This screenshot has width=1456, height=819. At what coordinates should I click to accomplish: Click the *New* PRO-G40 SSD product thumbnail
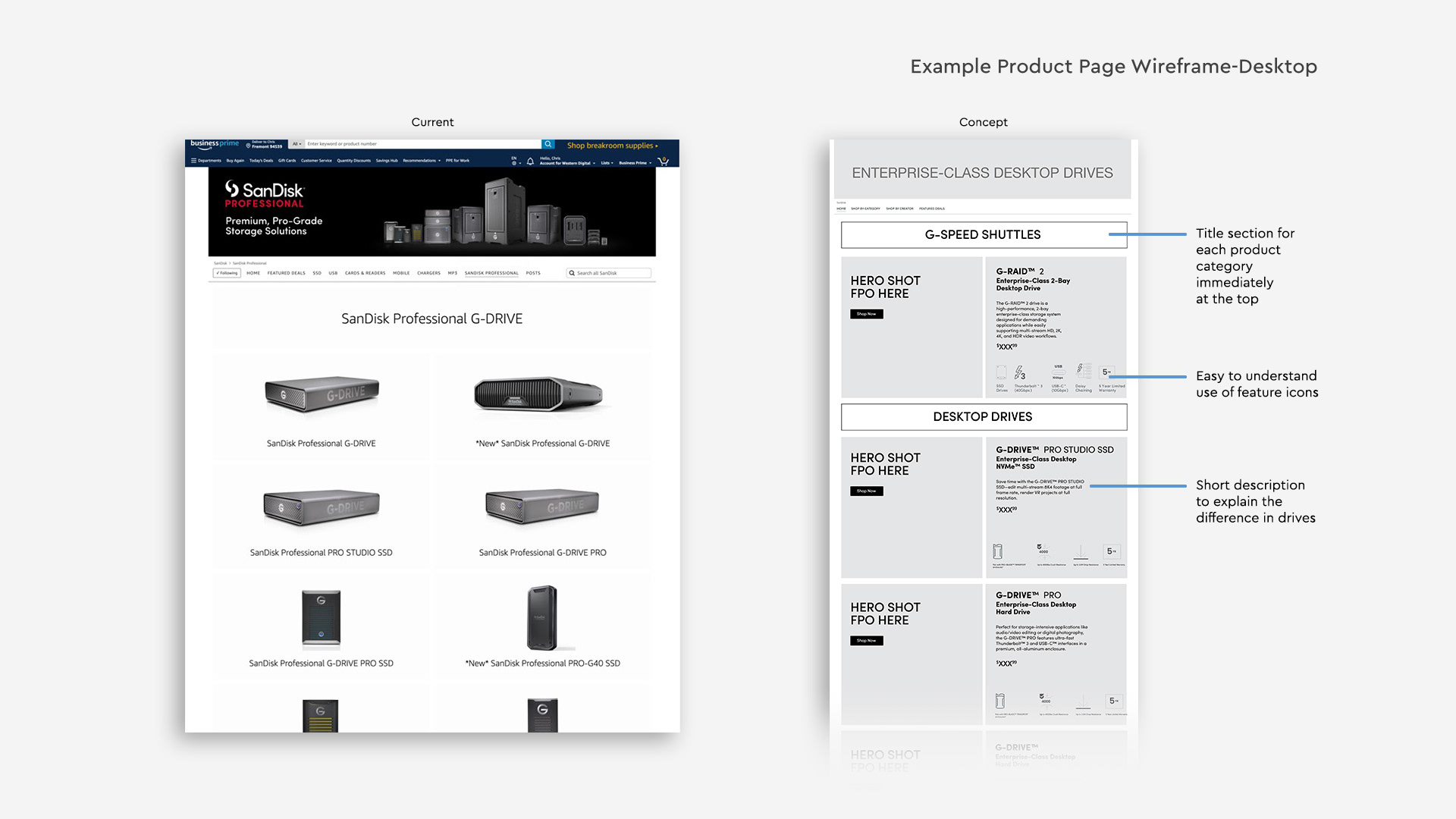point(543,618)
